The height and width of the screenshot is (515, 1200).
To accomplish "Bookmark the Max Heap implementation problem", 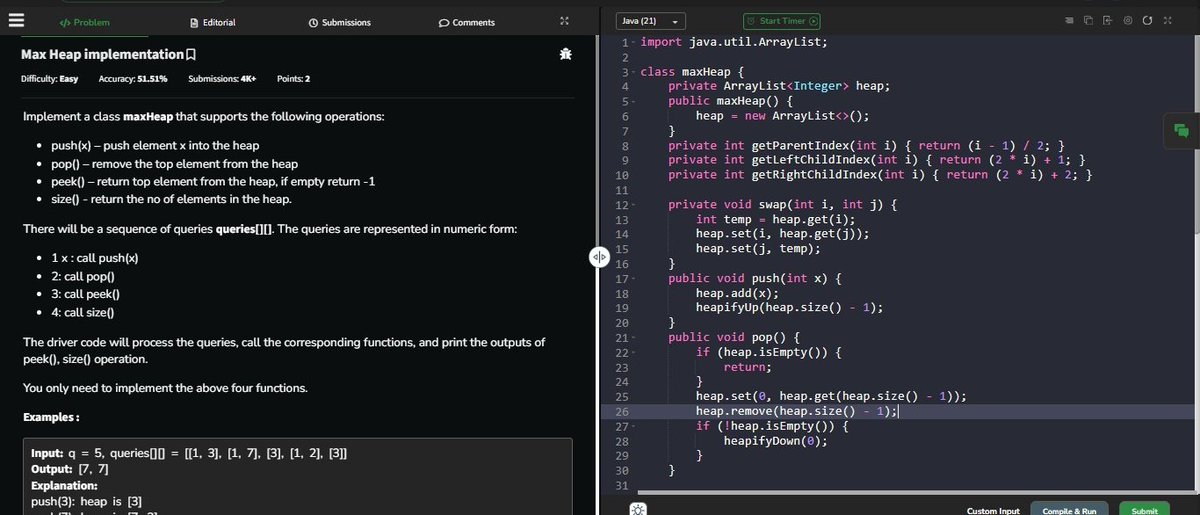I will pyautogui.click(x=190, y=53).
